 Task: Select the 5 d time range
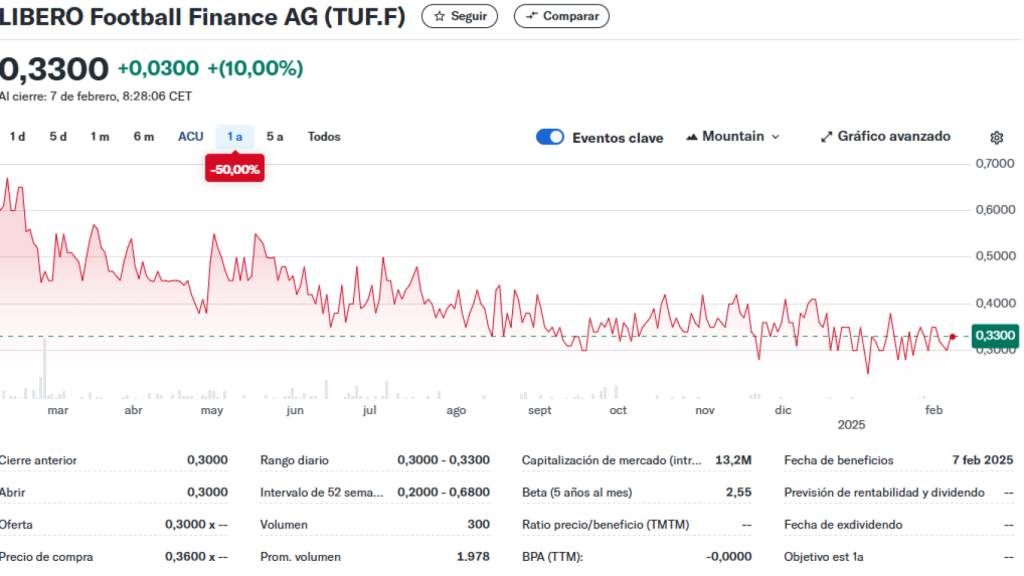[58, 137]
